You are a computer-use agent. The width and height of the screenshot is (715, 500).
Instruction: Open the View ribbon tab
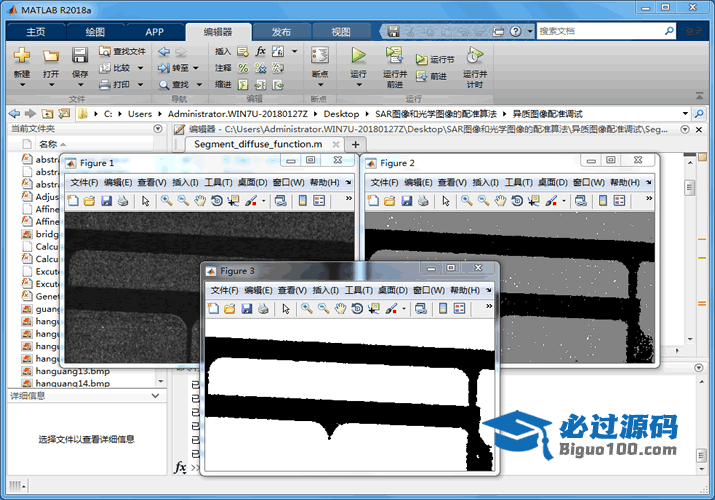(341, 32)
